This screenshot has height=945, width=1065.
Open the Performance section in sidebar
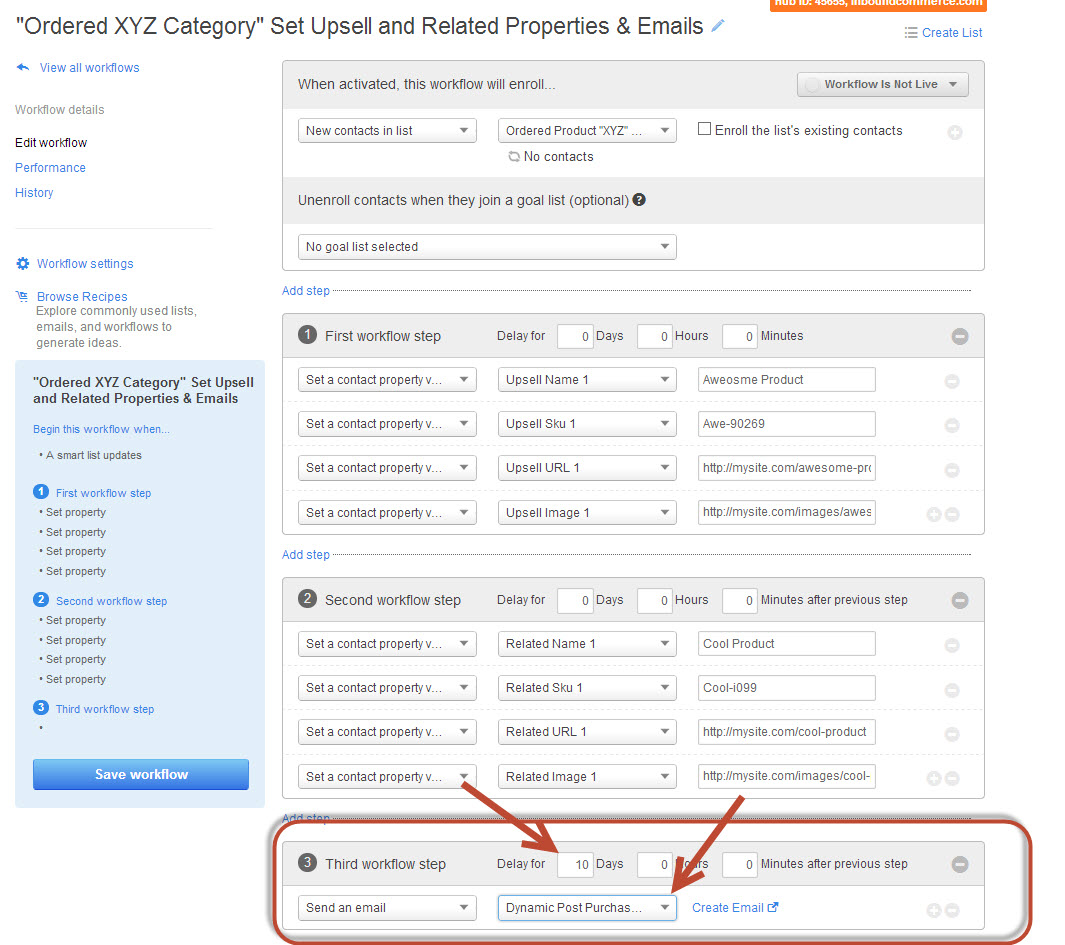[x=50, y=168]
